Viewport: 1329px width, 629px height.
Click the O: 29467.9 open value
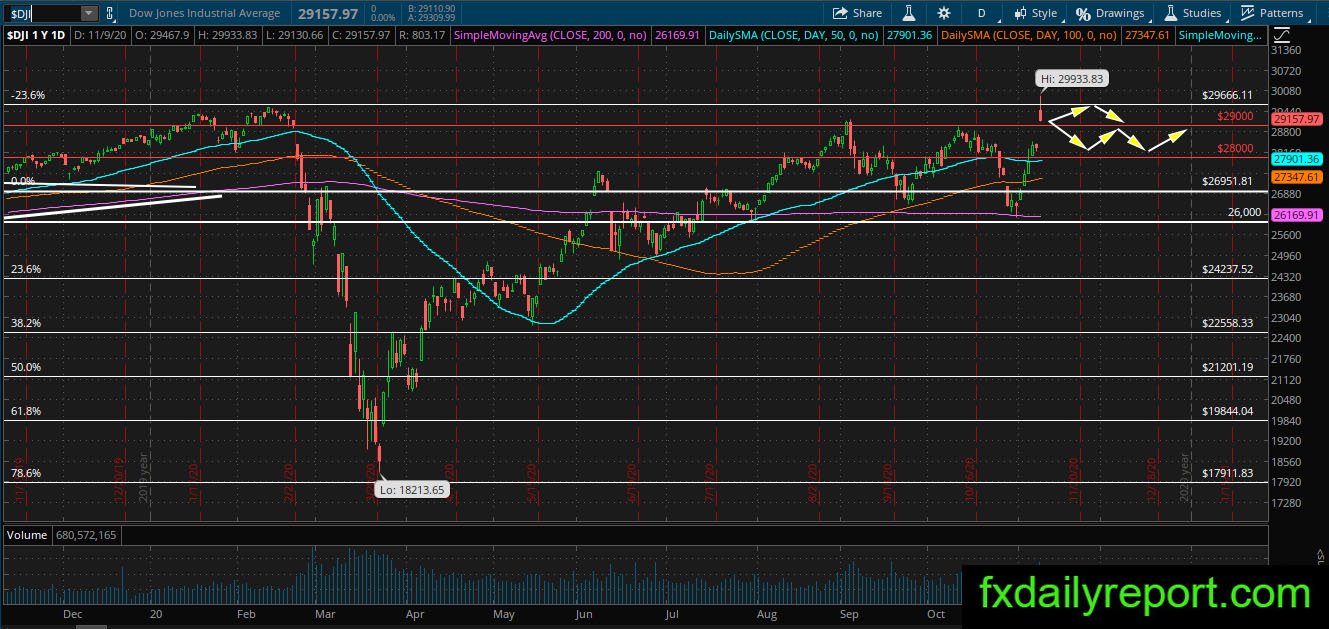point(164,35)
